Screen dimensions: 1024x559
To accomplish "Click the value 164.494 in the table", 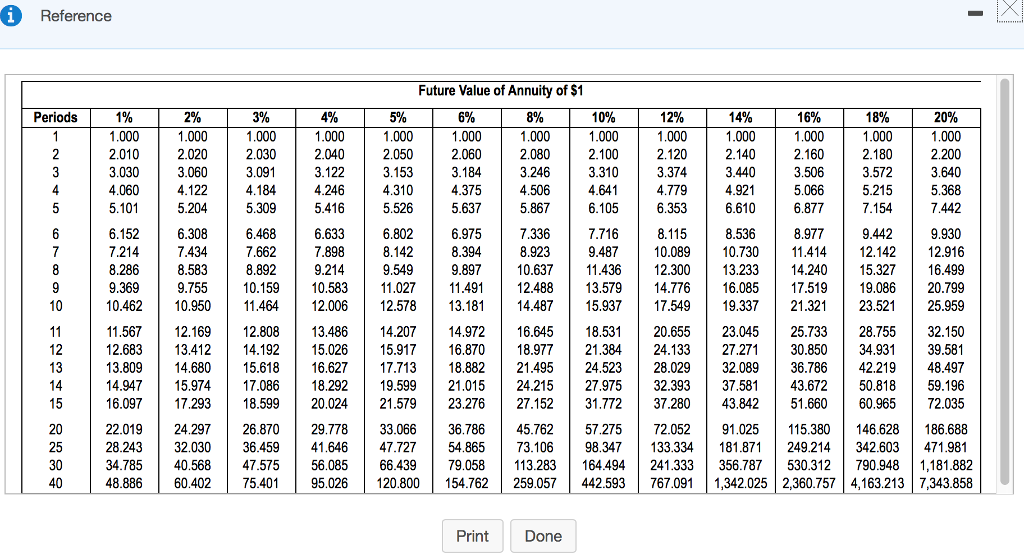I will click(x=603, y=466).
